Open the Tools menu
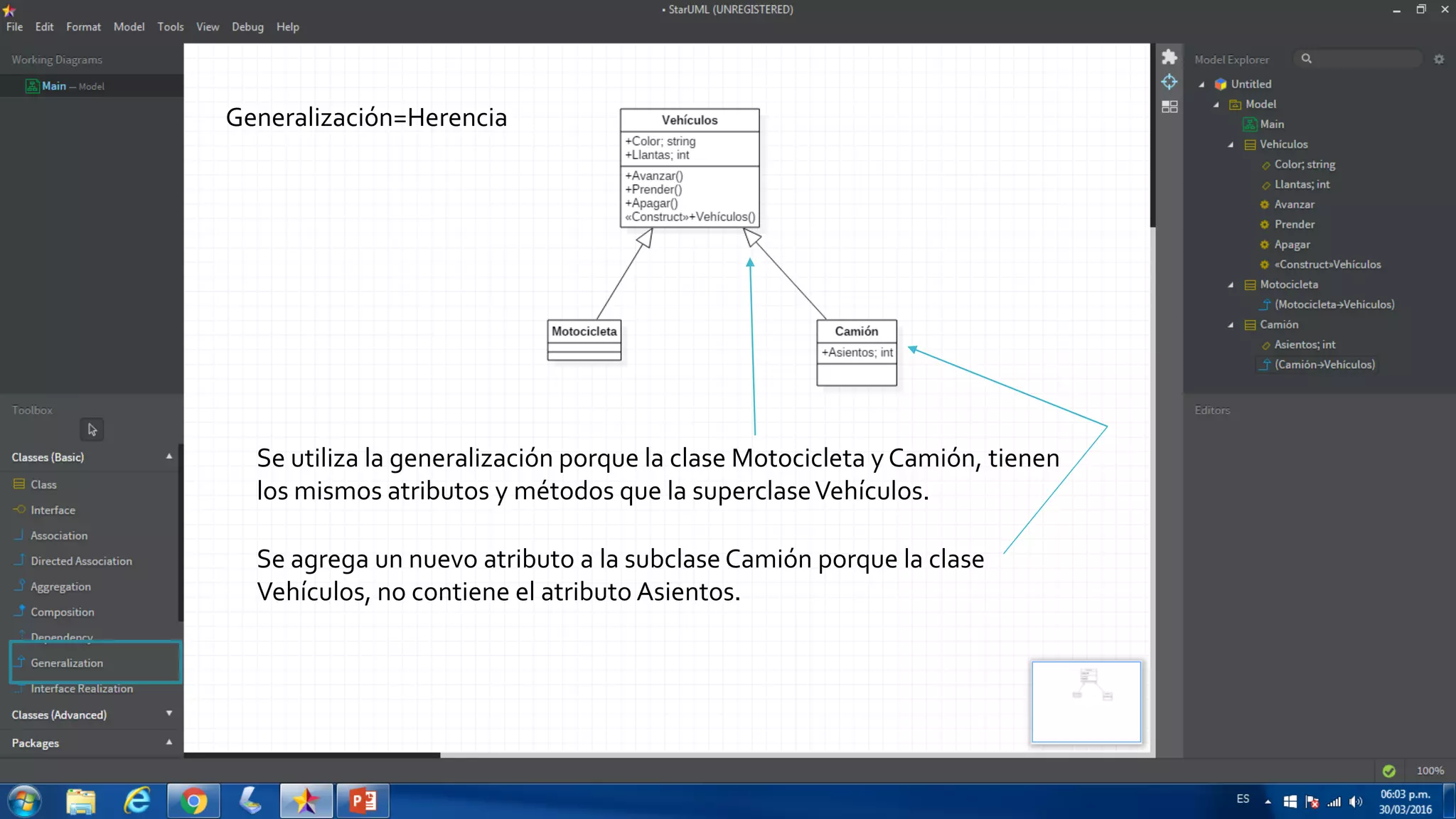Viewport: 1456px width, 819px height. (x=171, y=27)
